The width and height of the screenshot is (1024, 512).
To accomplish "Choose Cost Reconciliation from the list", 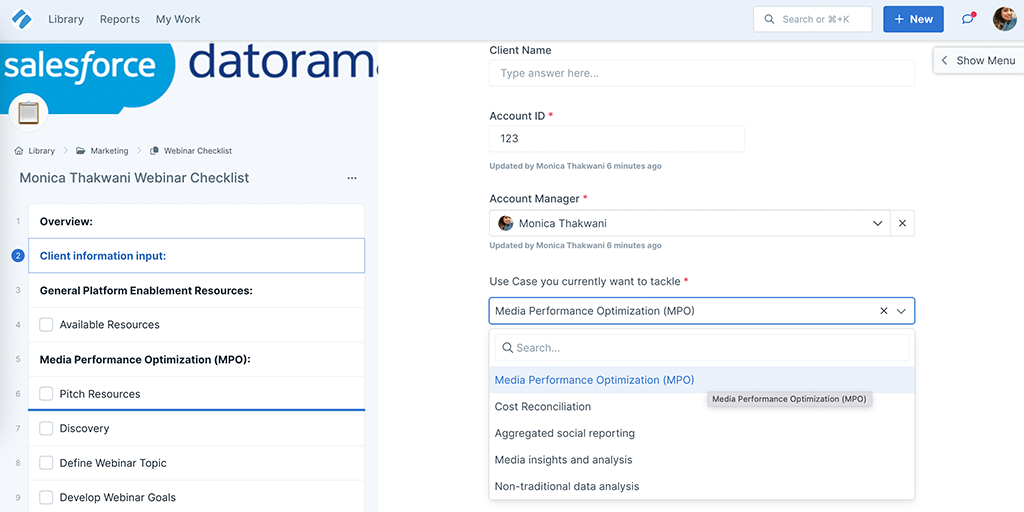I will [701, 407].
